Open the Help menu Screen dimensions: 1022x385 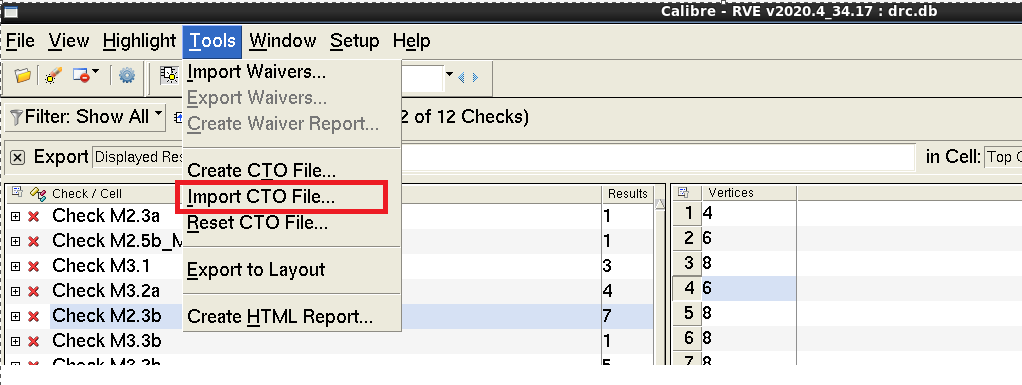pyautogui.click(x=411, y=42)
